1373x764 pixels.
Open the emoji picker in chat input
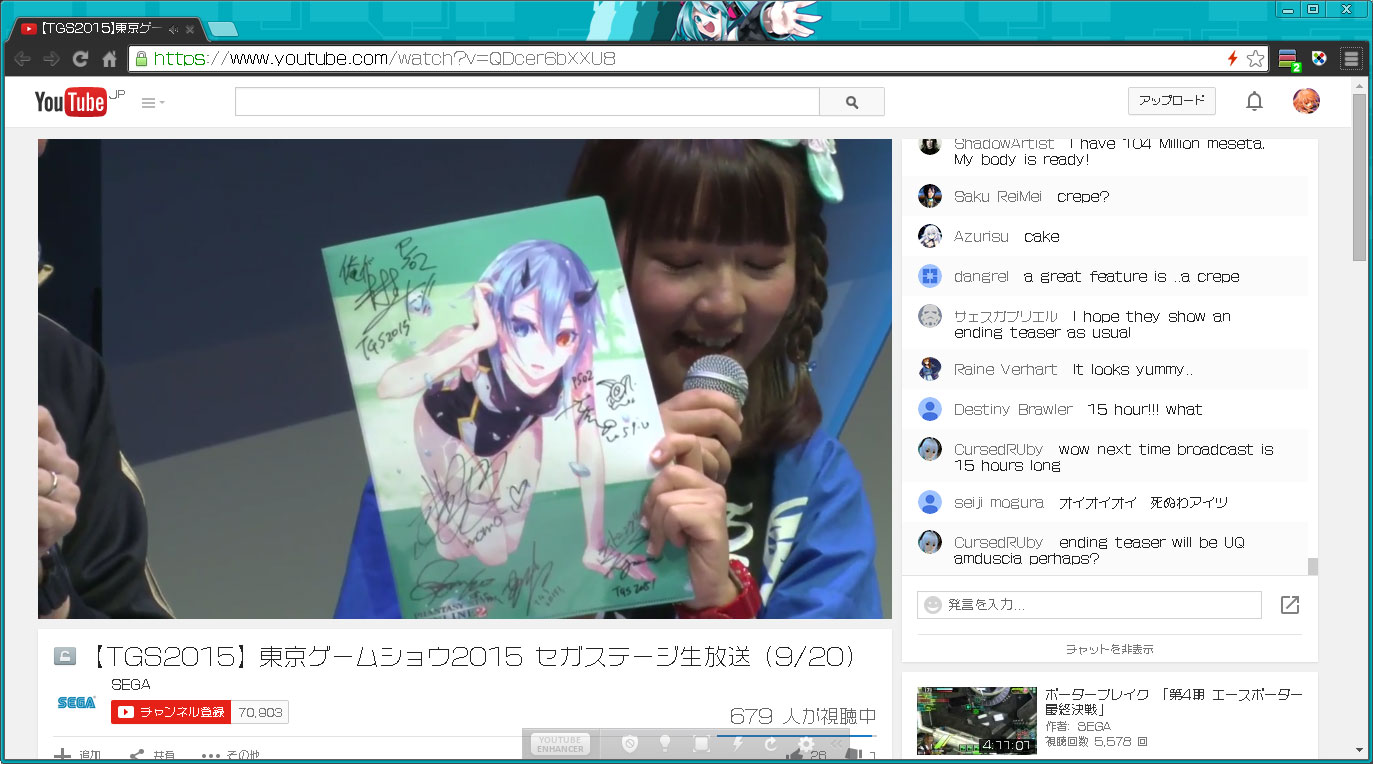click(933, 605)
